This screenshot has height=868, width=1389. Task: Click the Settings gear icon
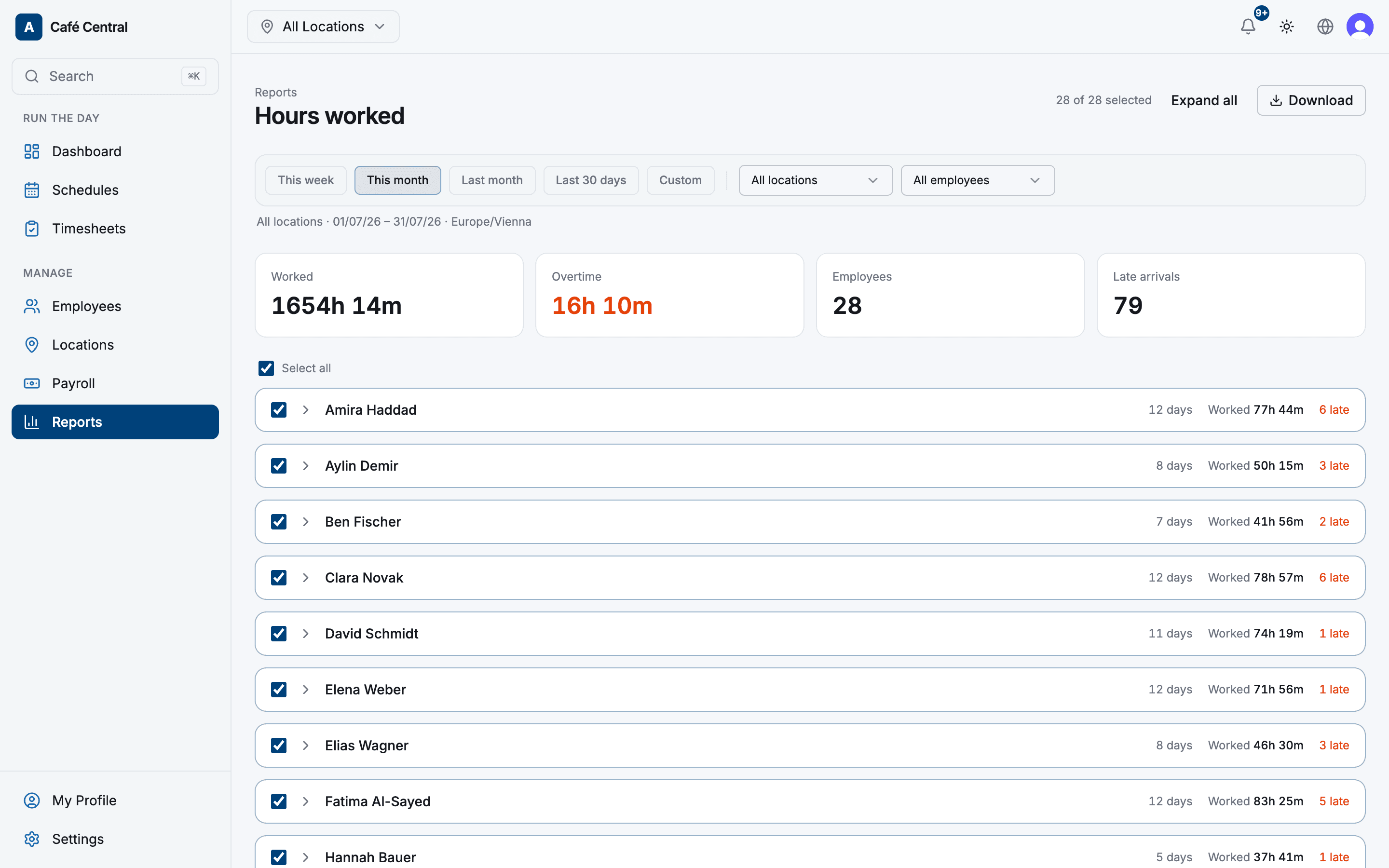[31, 839]
